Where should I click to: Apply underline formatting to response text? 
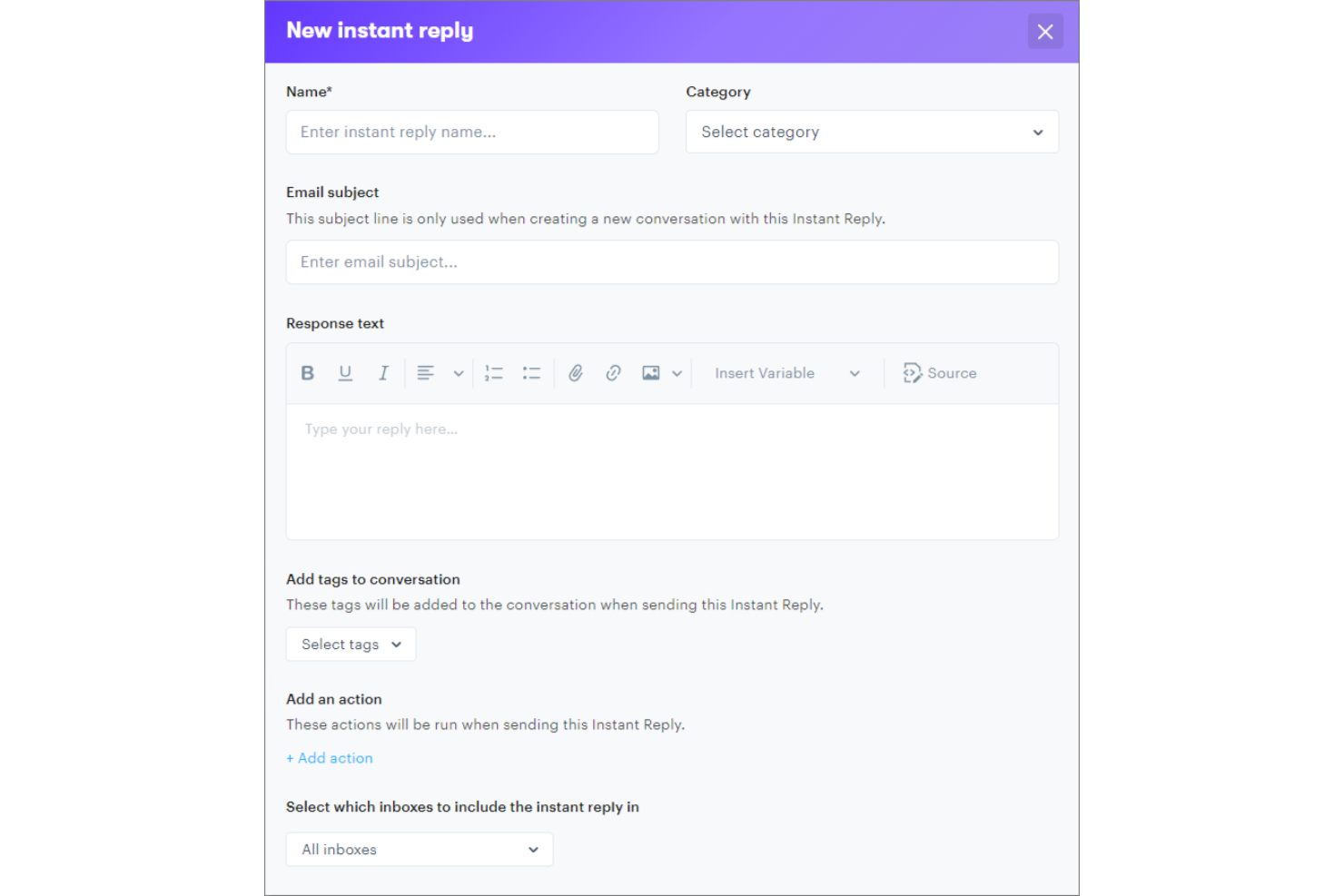click(345, 372)
